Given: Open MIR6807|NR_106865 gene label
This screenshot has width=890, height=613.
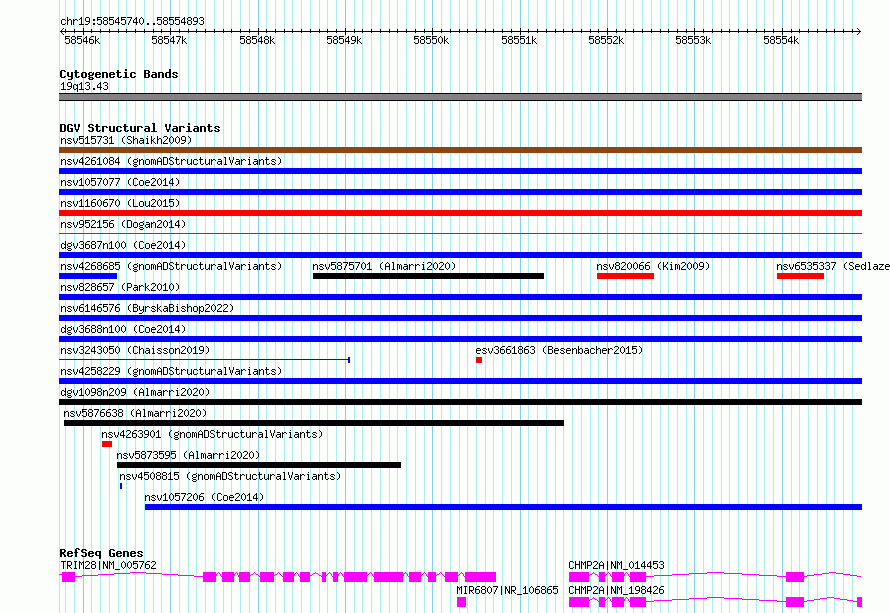Looking at the screenshot, I should [507, 590].
